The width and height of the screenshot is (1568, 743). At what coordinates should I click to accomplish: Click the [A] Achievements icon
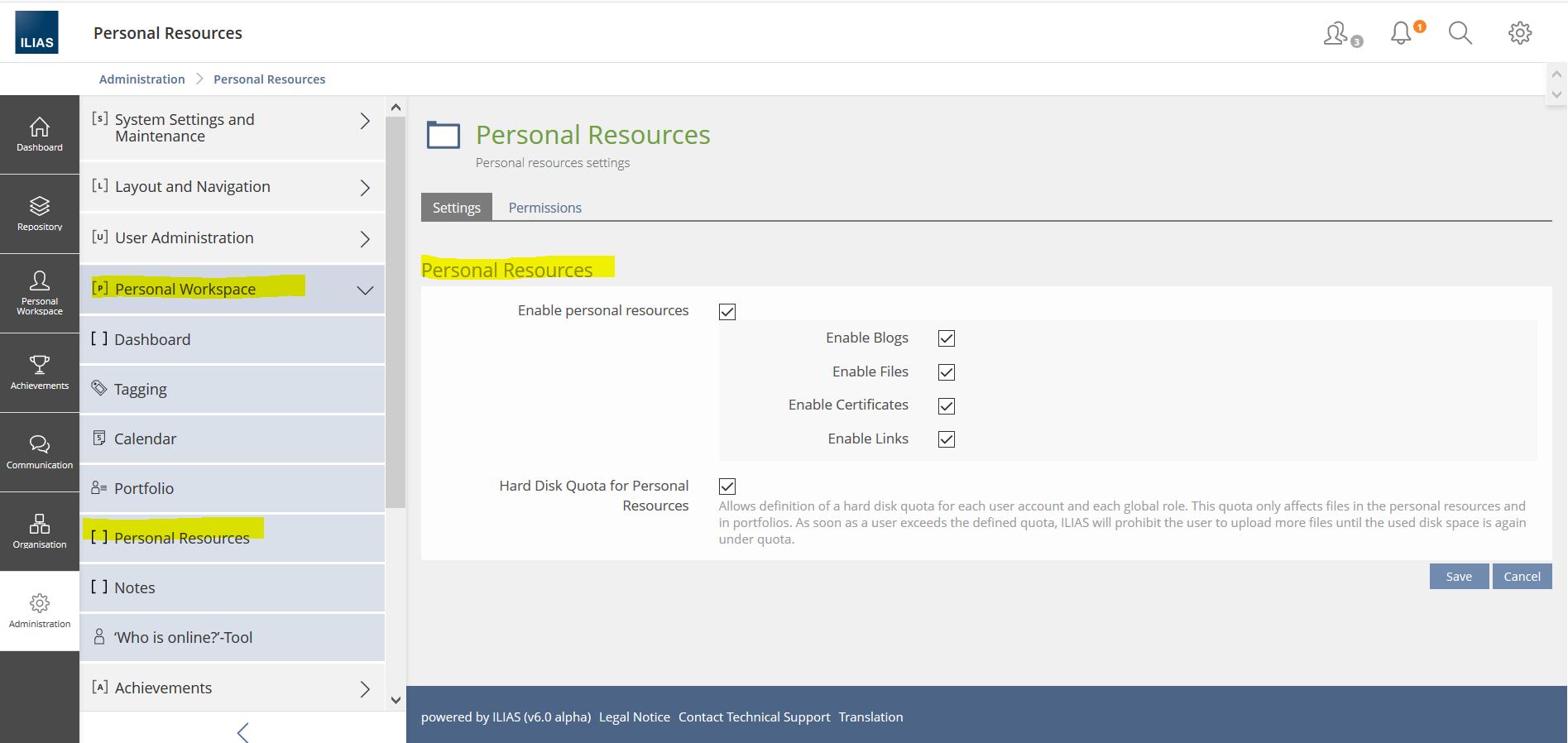click(x=100, y=687)
